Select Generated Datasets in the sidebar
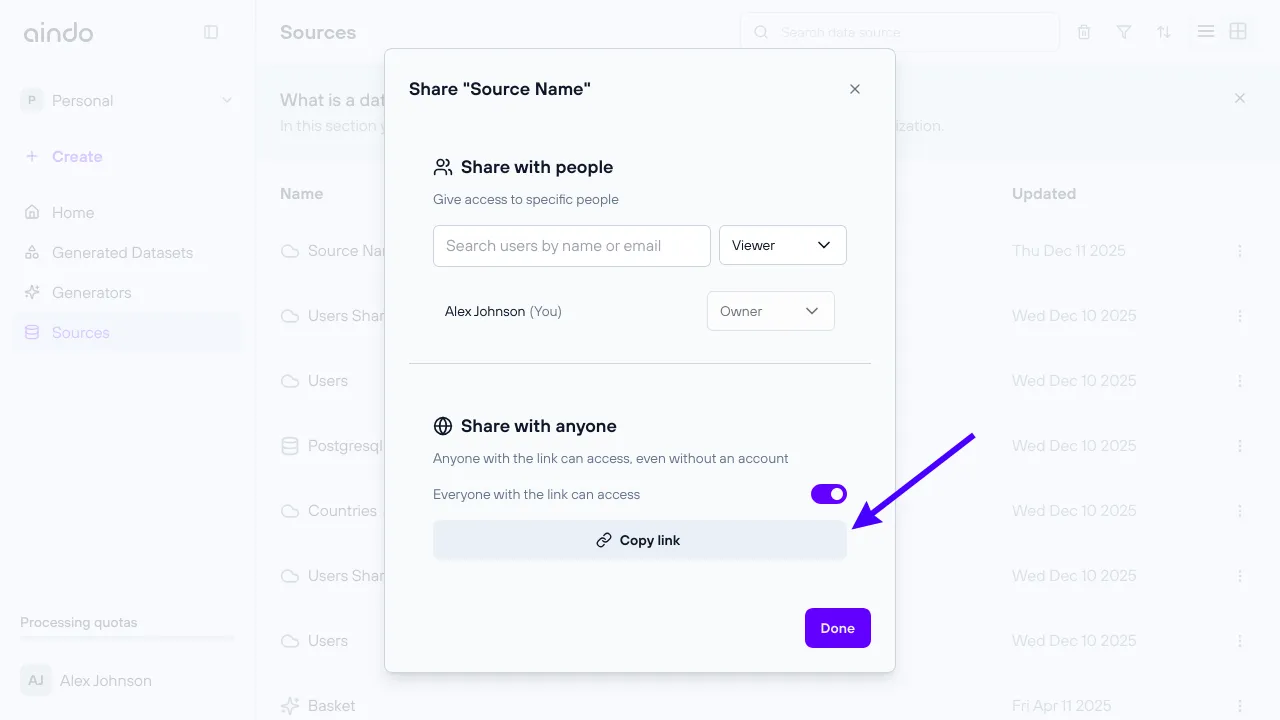Image resolution: width=1280 pixels, height=720 pixels. point(122,252)
